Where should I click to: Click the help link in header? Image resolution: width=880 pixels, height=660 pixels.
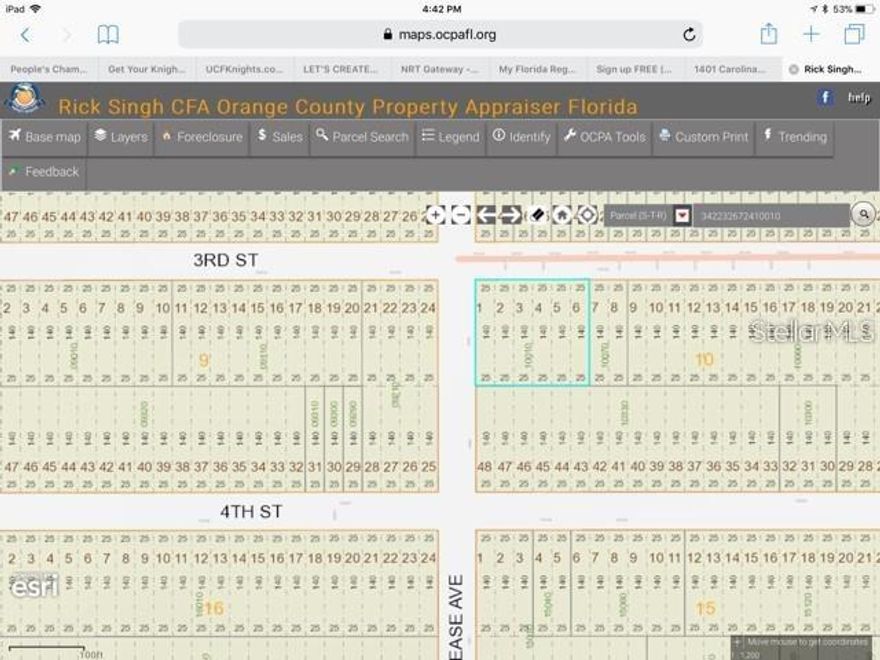pyautogui.click(x=859, y=98)
